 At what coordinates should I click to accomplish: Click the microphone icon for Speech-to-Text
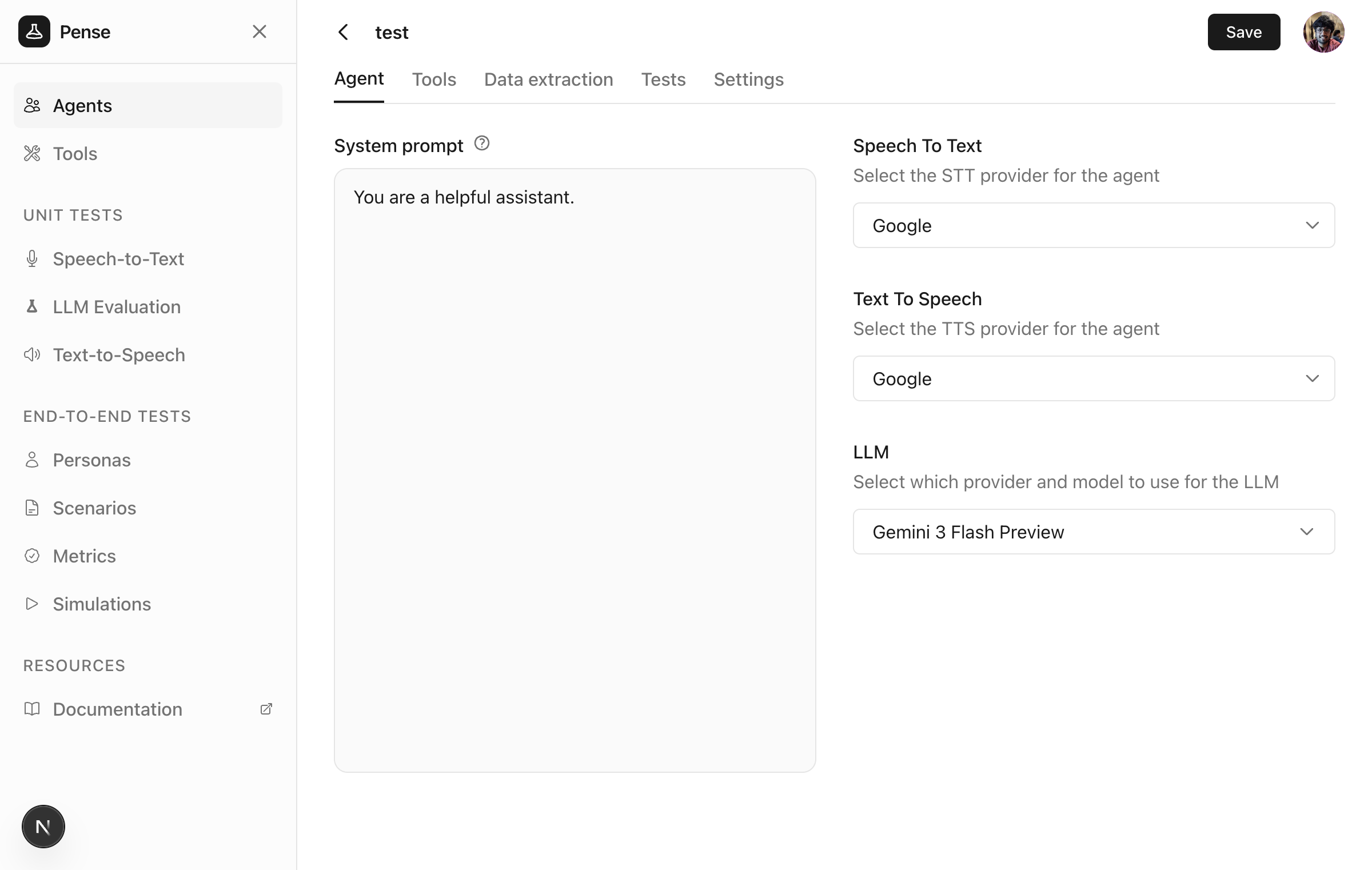32,259
